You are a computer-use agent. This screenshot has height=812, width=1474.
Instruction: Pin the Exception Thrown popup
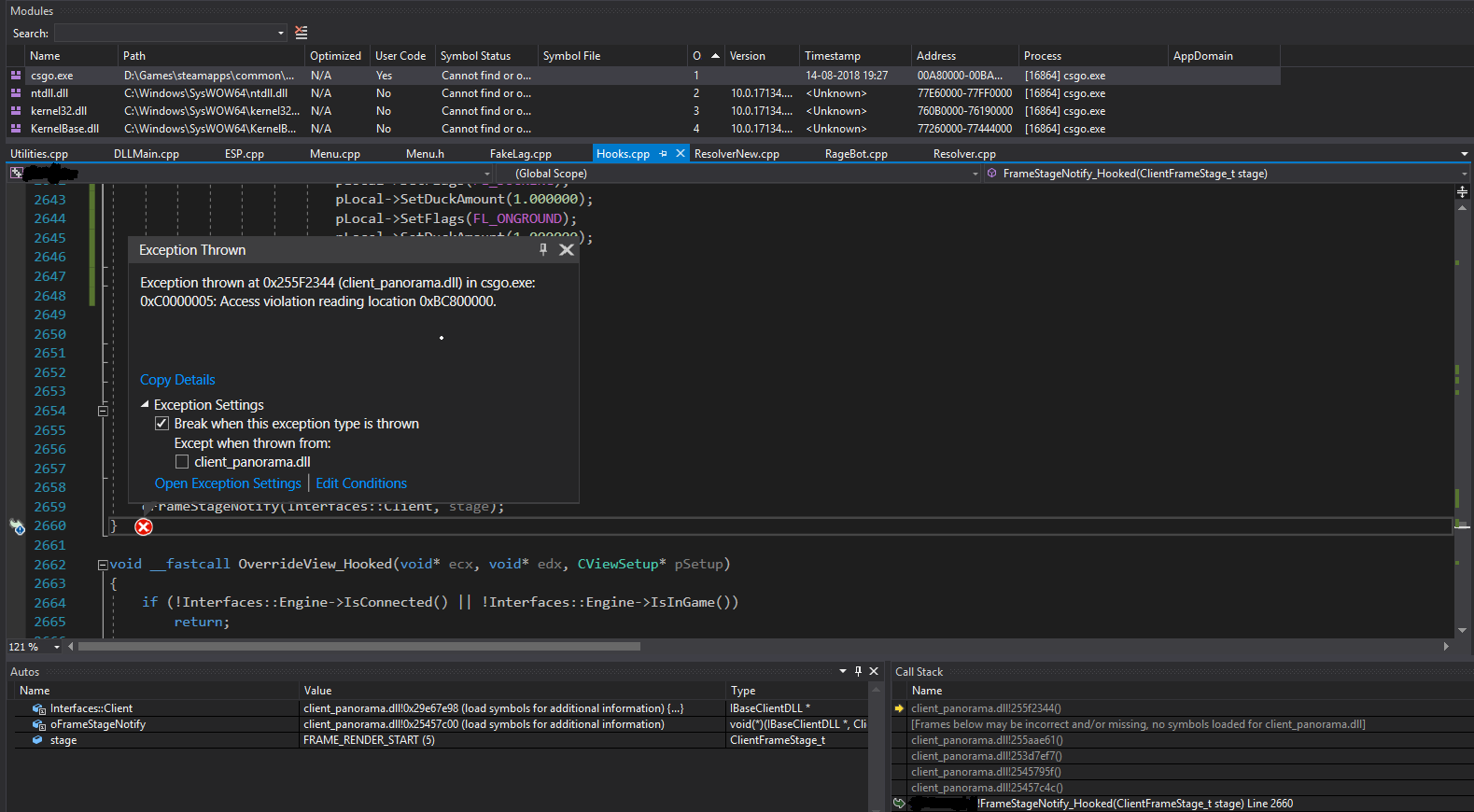pos(543,249)
